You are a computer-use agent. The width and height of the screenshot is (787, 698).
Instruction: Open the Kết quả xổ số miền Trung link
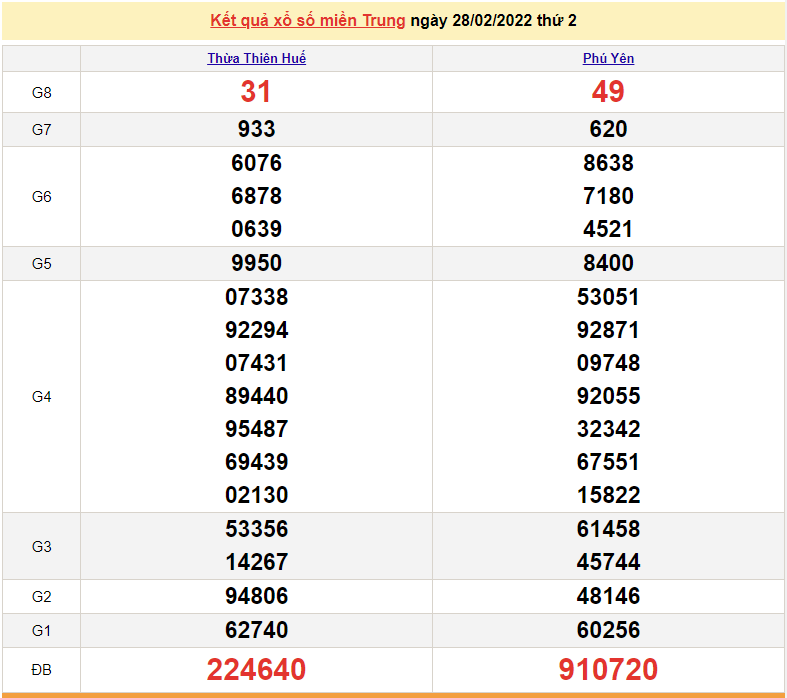308,21
